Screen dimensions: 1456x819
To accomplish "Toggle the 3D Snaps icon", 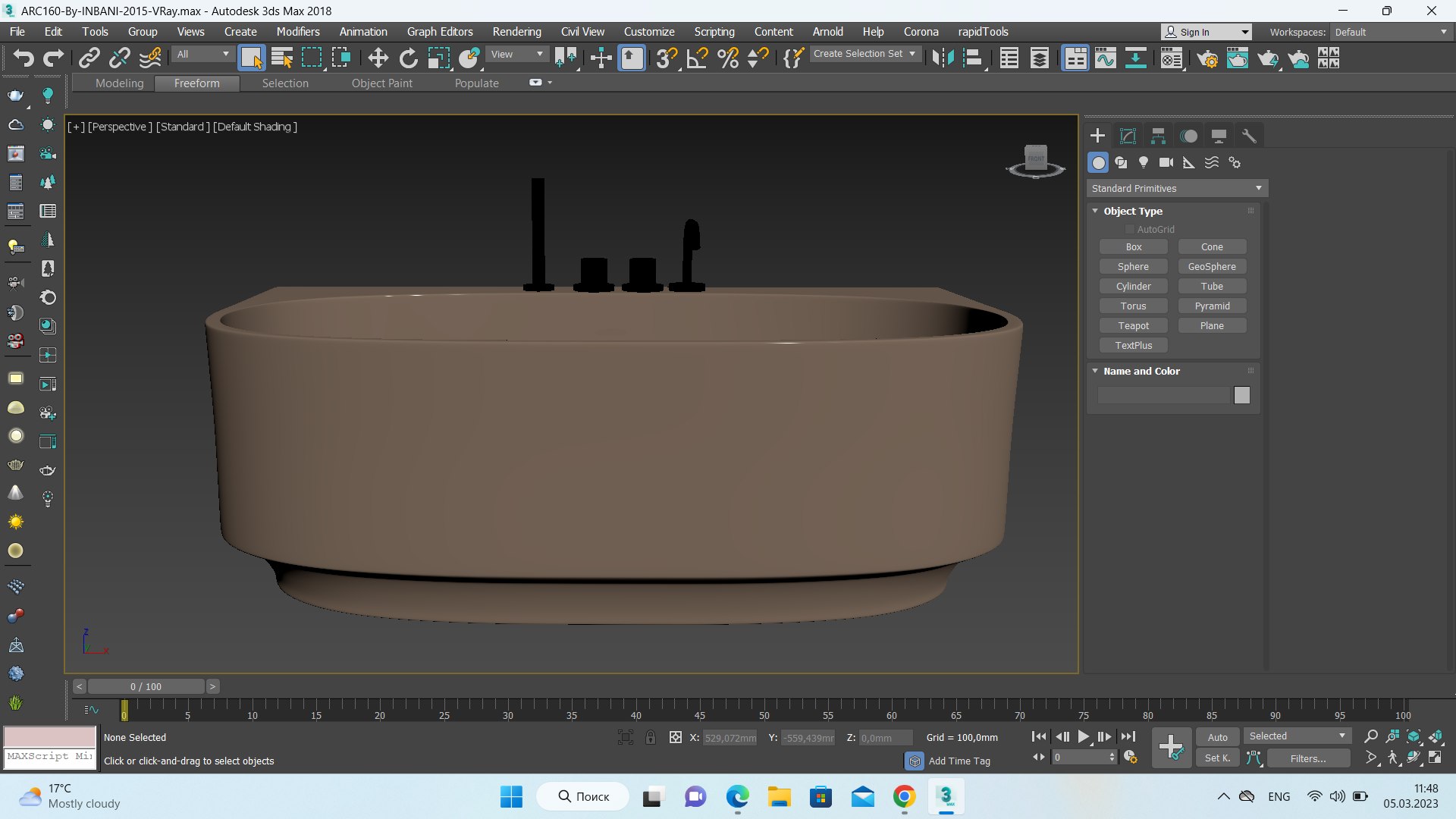I will pyautogui.click(x=667, y=58).
